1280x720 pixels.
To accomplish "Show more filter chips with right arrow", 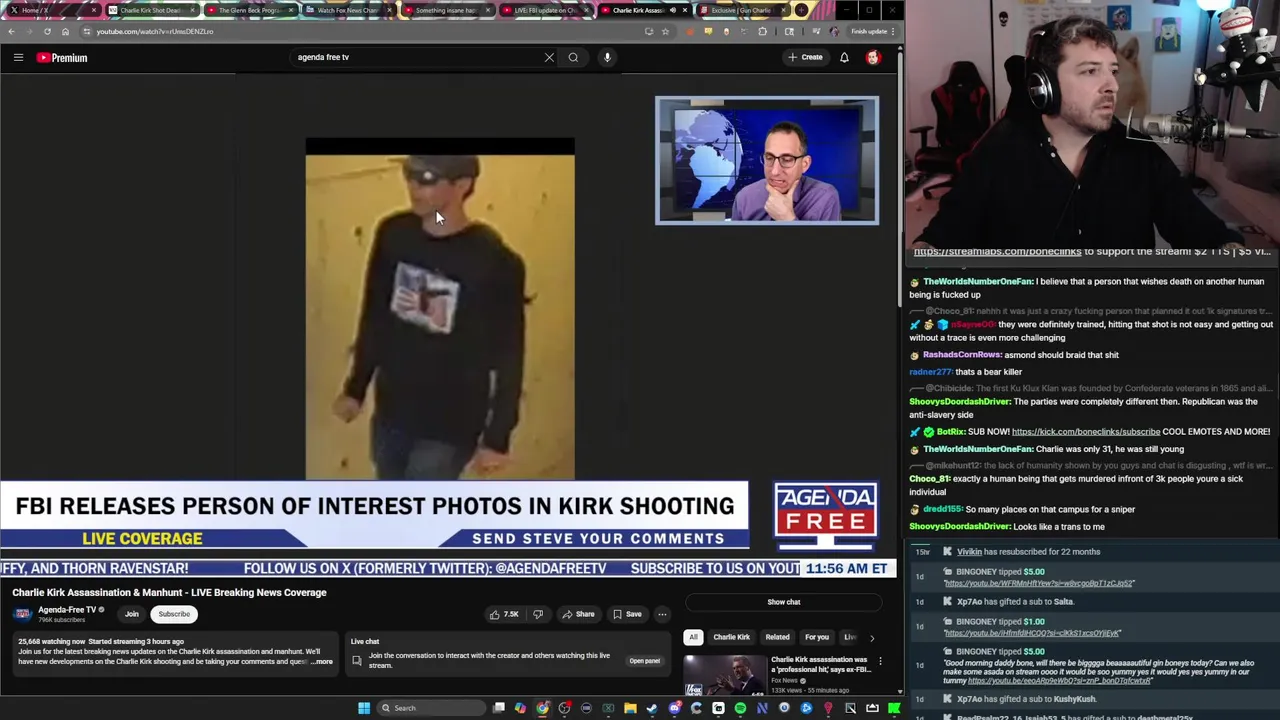I will click(x=871, y=637).
